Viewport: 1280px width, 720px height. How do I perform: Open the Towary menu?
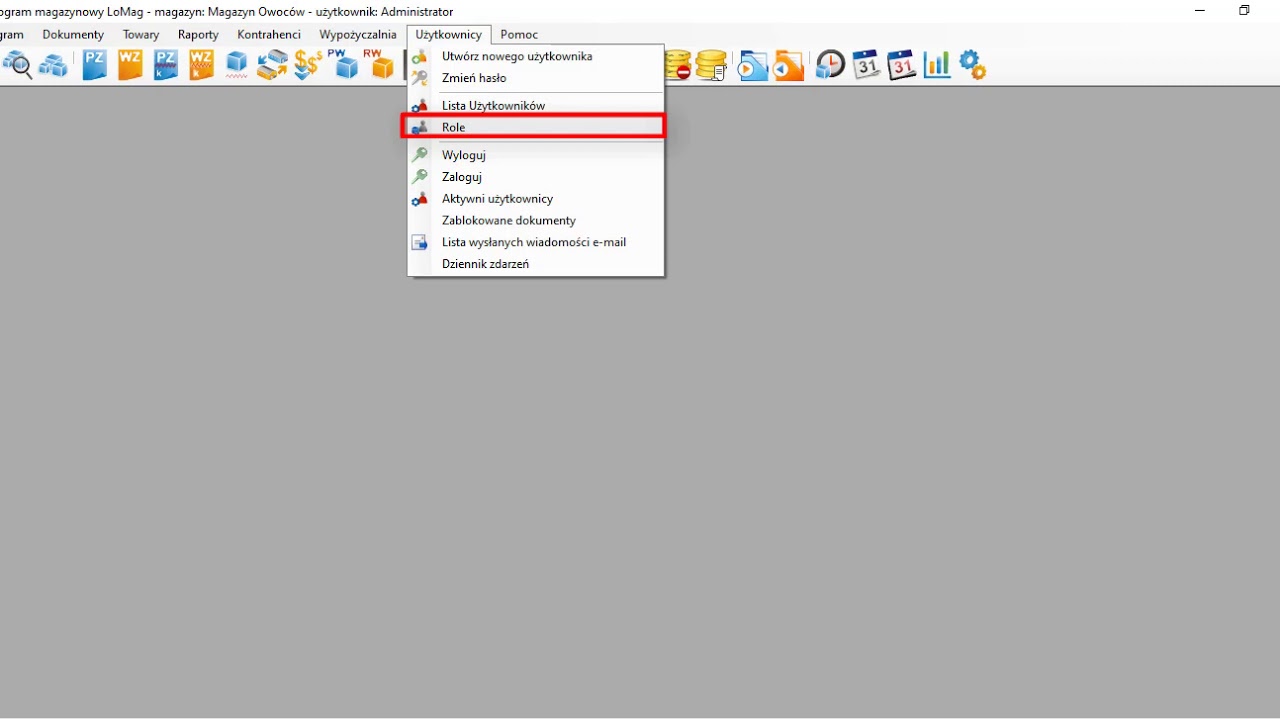pos(141,34)
